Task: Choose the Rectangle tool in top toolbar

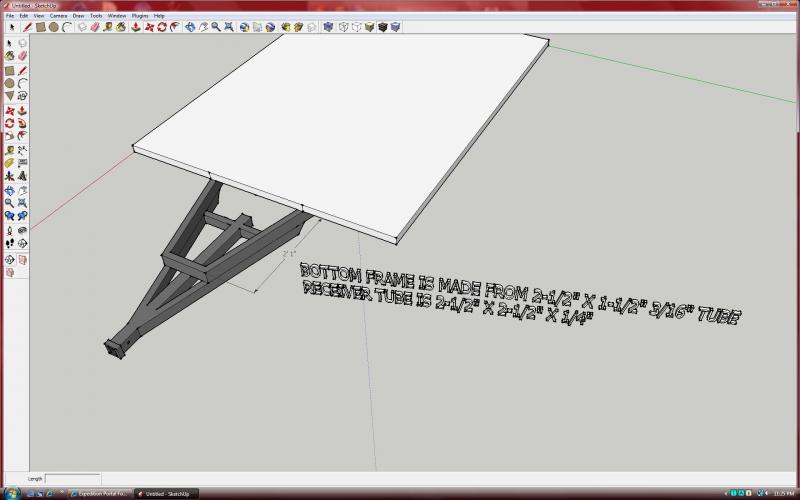Action: tap(41, 27)
